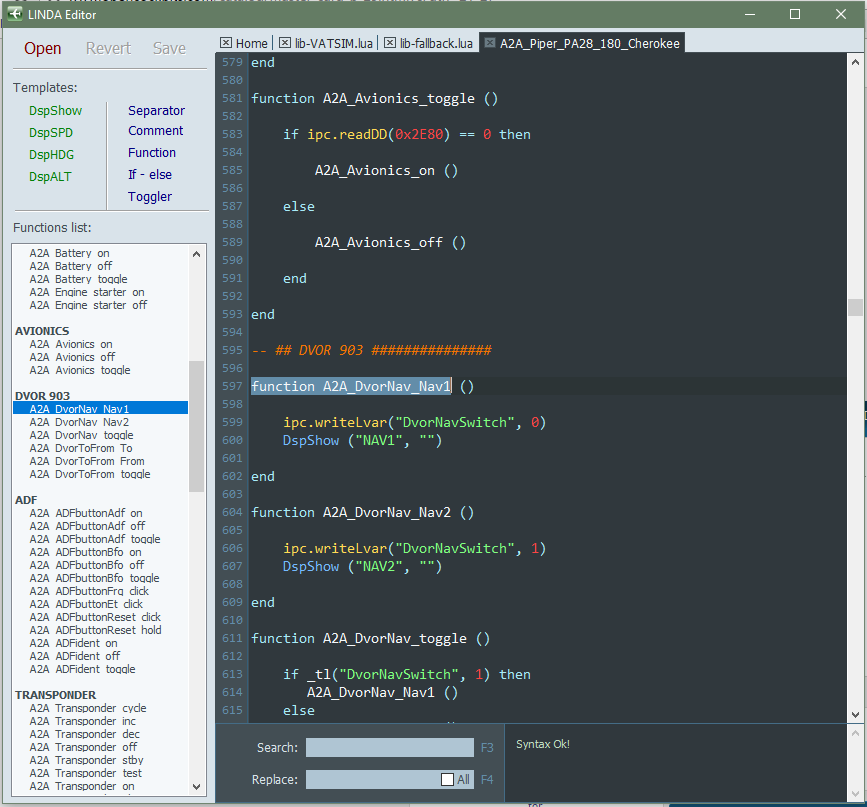Insert the Separator template
Viewport: 867px width, 807px height.
coord(156,111)
